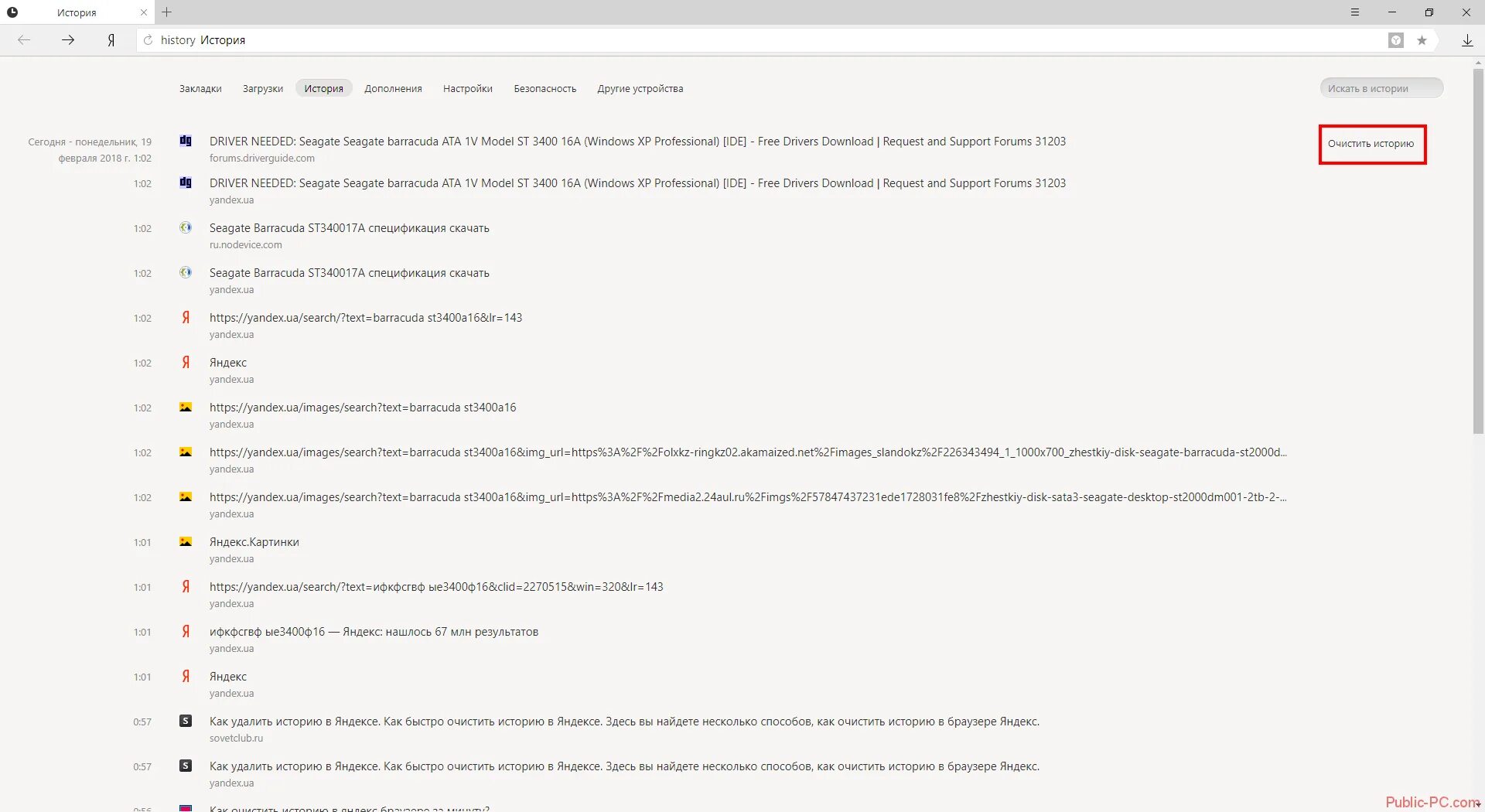This screenshot has height=812, width=1485.
Task: Open yandex.ua/search/?text=barracuda st3400a16 link
Action: (366, 318)
